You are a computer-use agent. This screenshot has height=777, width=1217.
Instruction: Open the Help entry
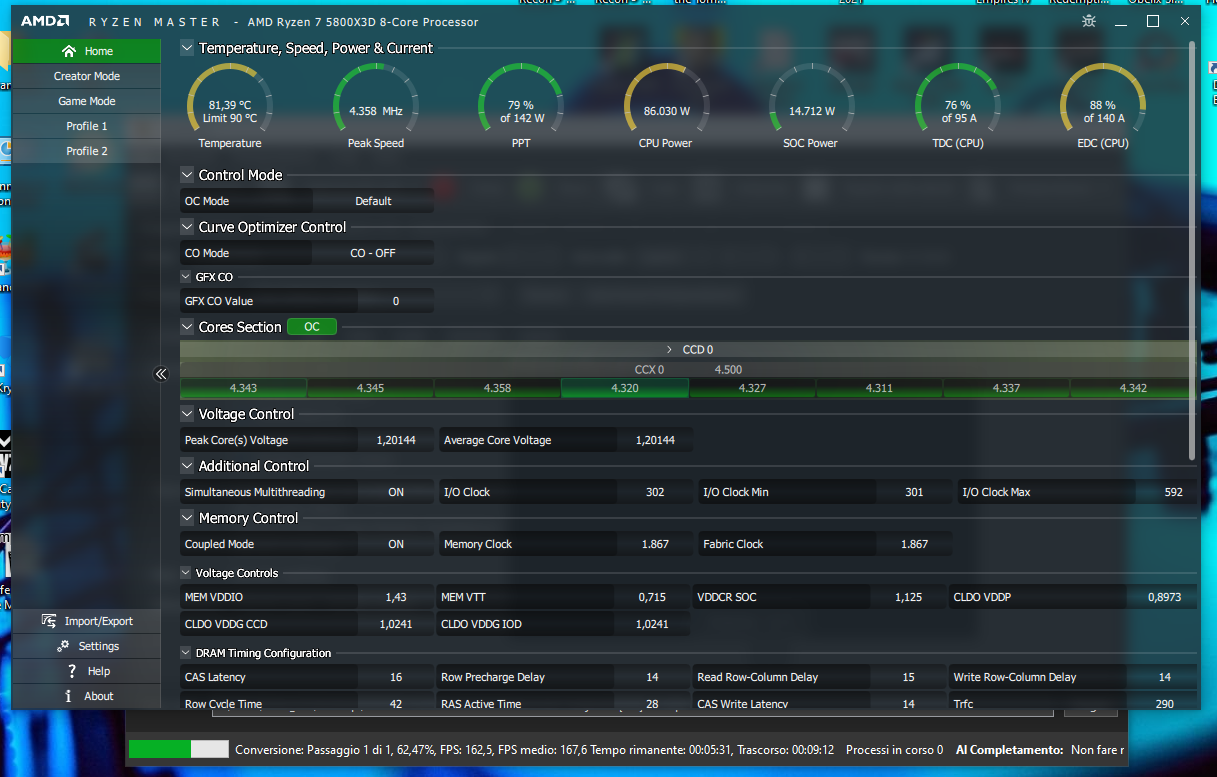coord(86,671)
